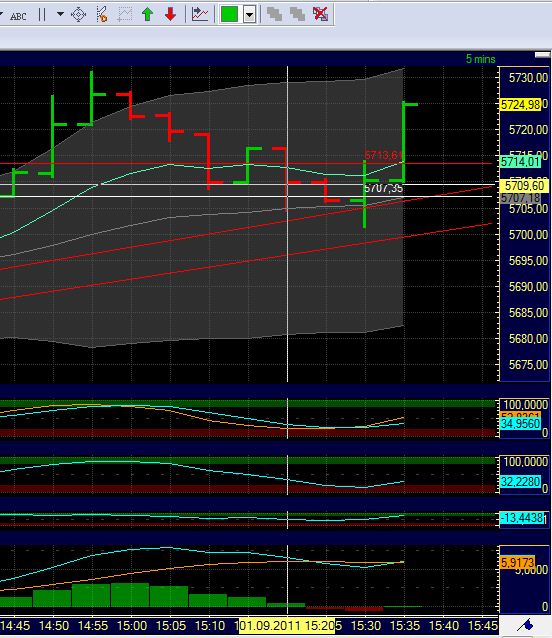Click the dotted chart region tool
The image size is (552, 638).
tap(125, 15)
